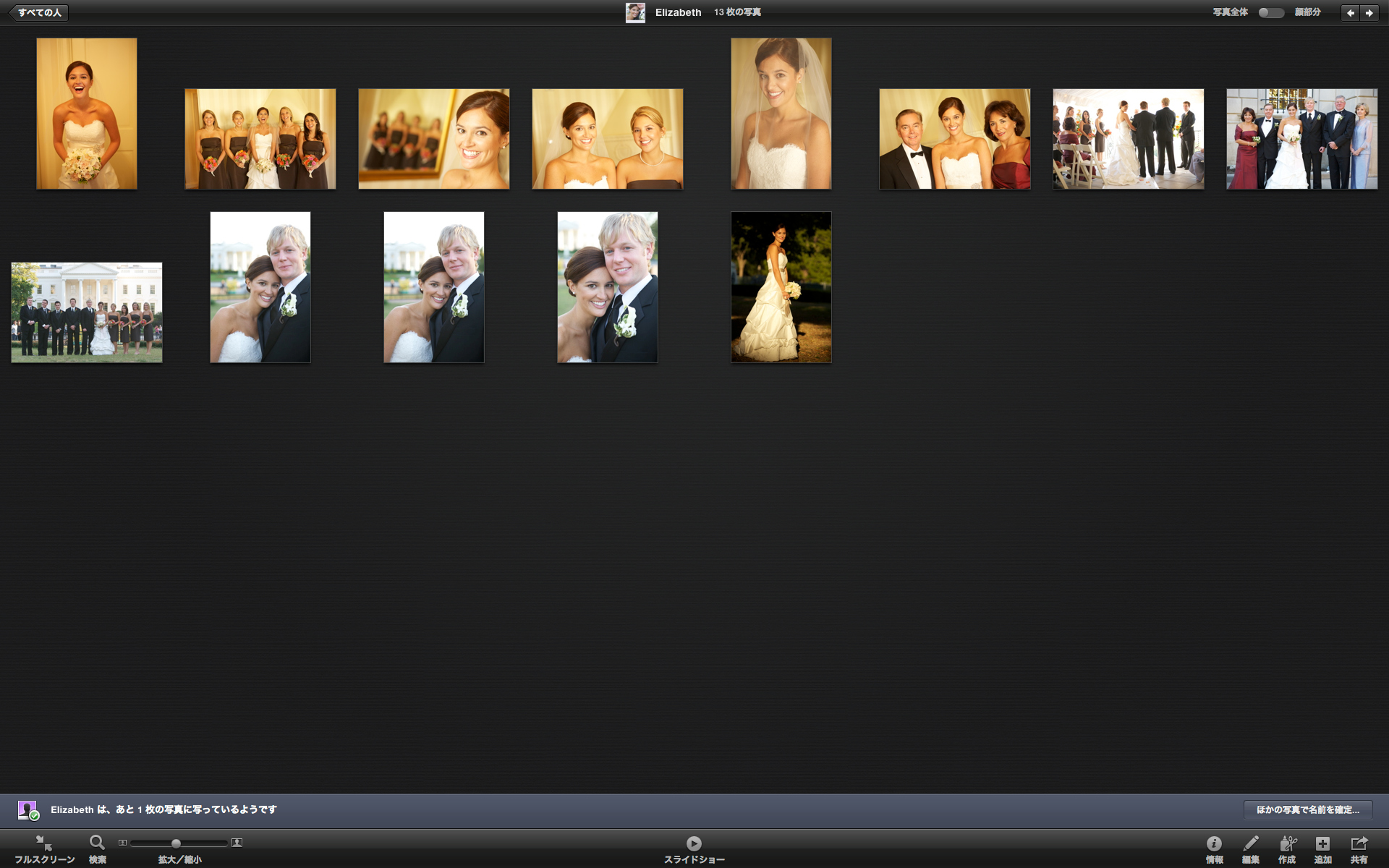Open the 情報 info panel
1389x868 pixels.
pyautogui.click(x=1214, y=843)
